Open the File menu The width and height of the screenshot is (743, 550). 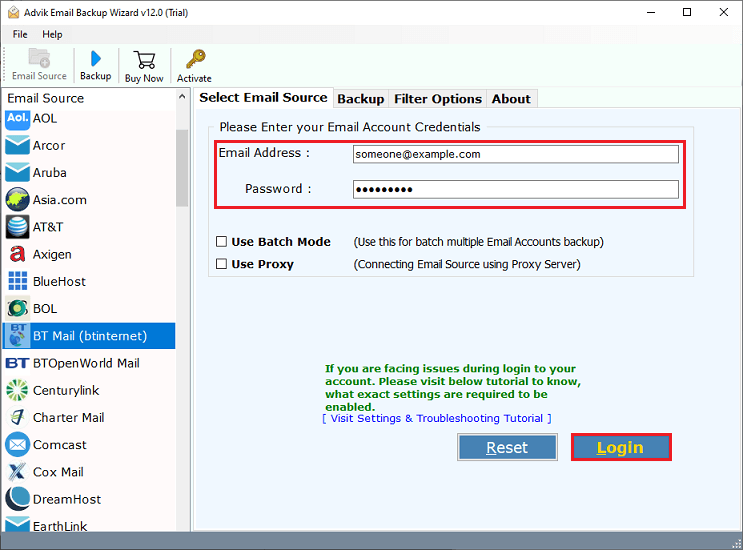(20, 34)
